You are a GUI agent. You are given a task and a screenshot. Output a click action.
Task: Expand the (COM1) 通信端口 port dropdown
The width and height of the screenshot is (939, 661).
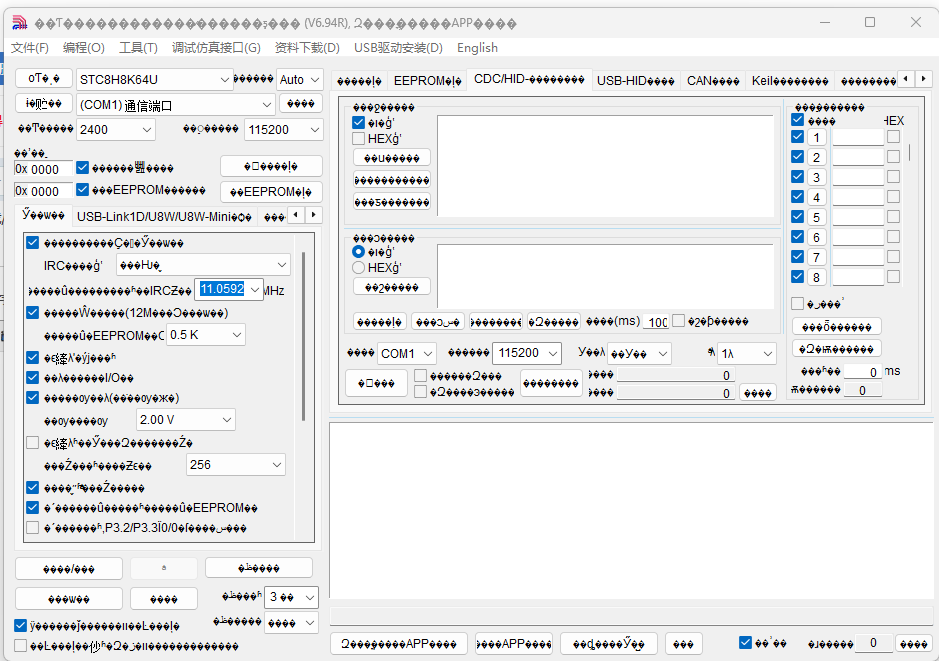coord(175,105)
